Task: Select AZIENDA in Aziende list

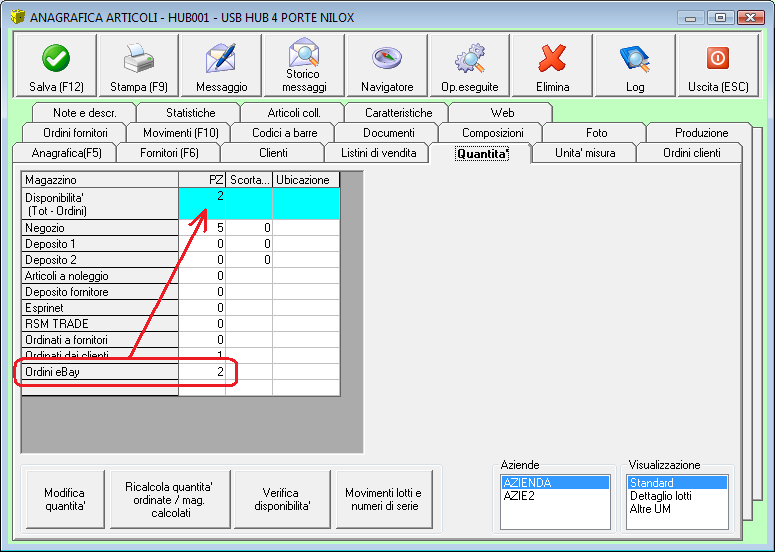Action: (555, 482)
